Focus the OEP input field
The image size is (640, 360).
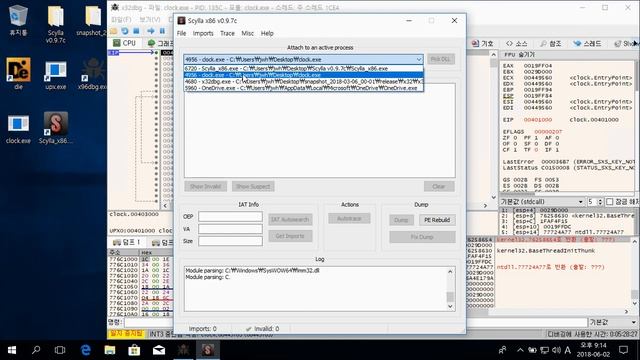(230, 216)
